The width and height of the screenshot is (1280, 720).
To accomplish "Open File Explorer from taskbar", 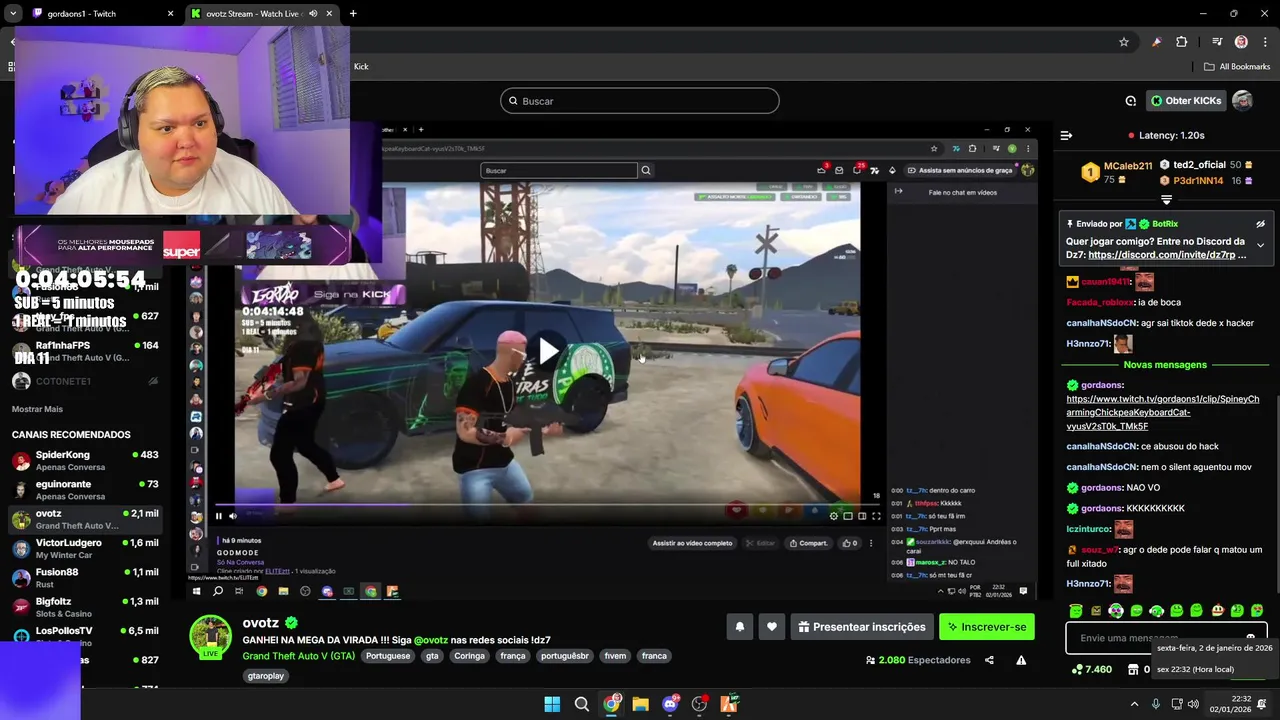I will 640,704.
